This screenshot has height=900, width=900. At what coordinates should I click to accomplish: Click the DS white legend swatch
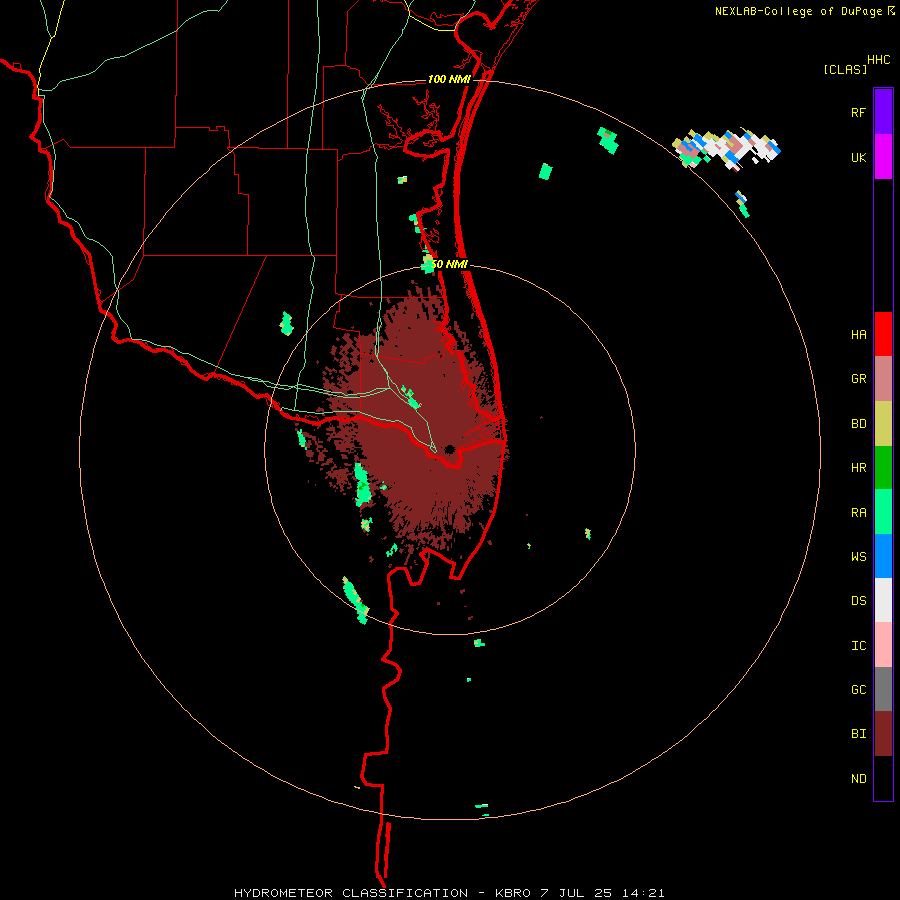click(x=883, y=600)
